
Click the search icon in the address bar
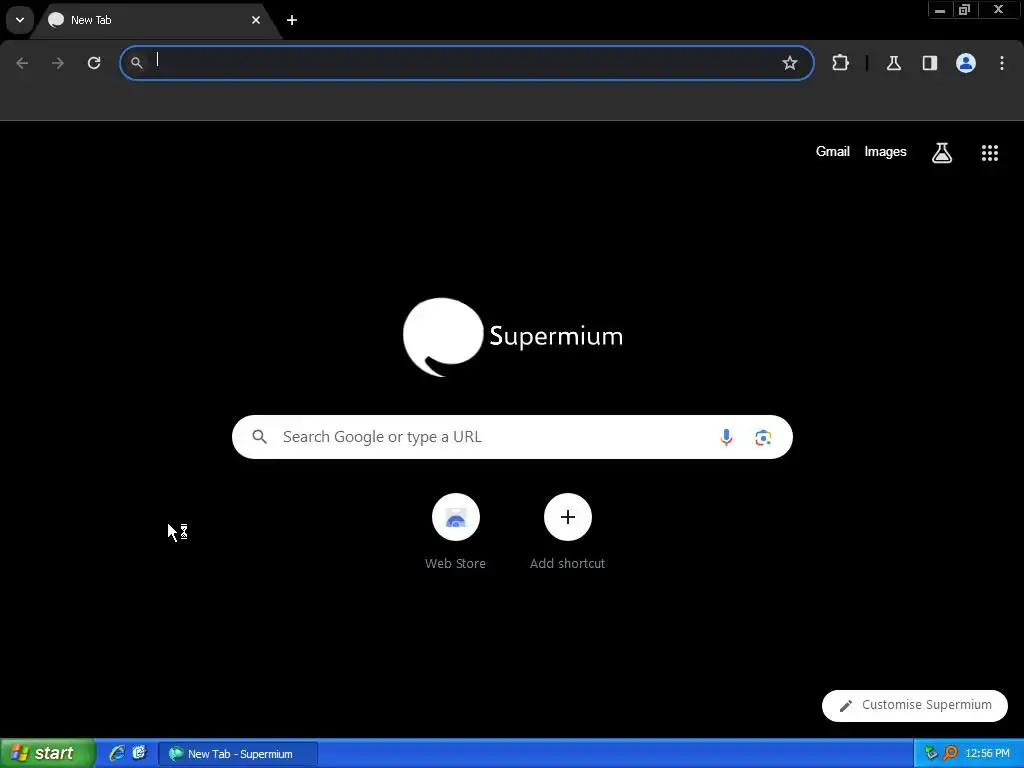pos(136,63)
